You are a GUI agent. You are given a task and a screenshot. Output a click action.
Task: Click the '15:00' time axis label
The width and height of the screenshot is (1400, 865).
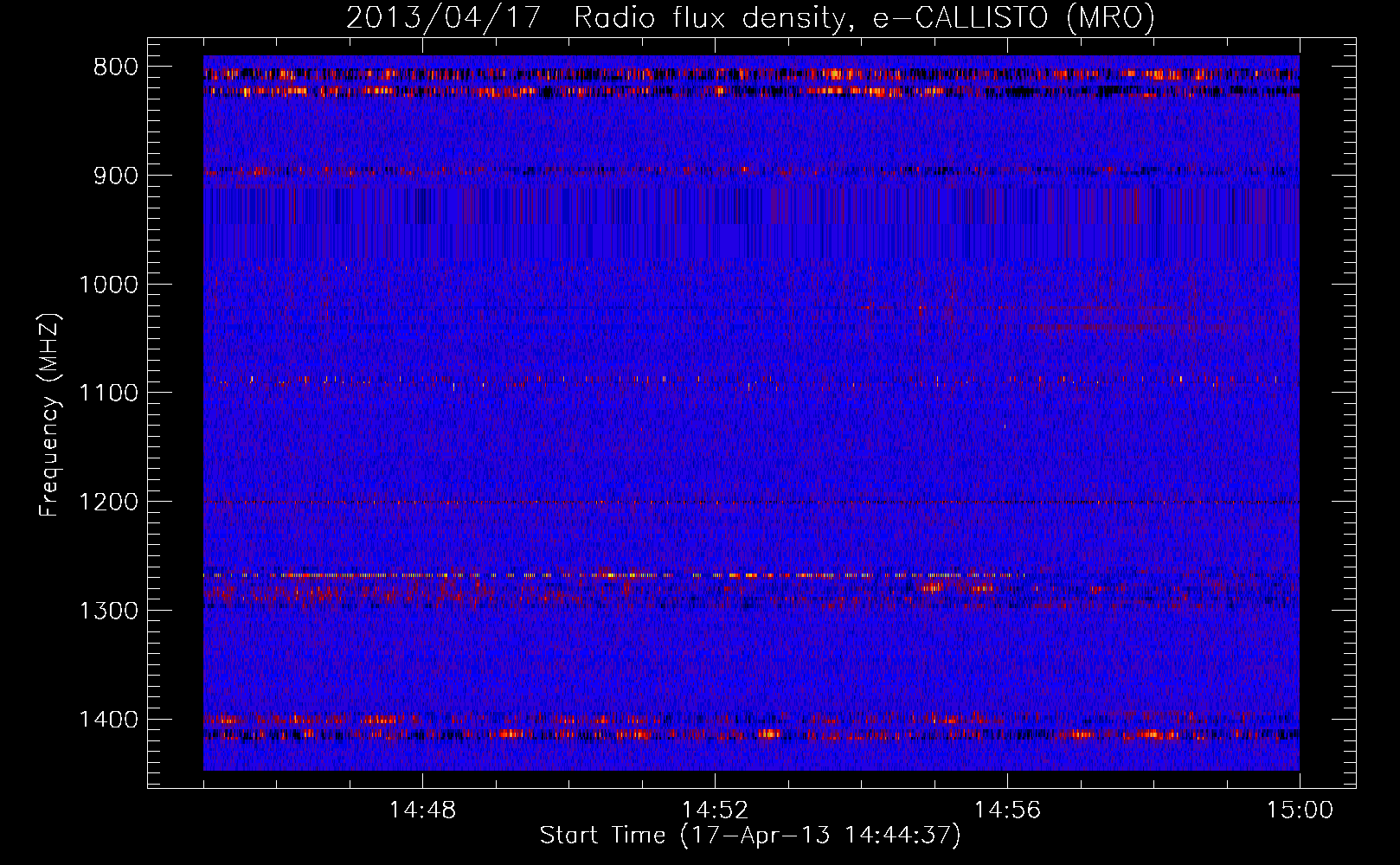[x=1300, y=811]
